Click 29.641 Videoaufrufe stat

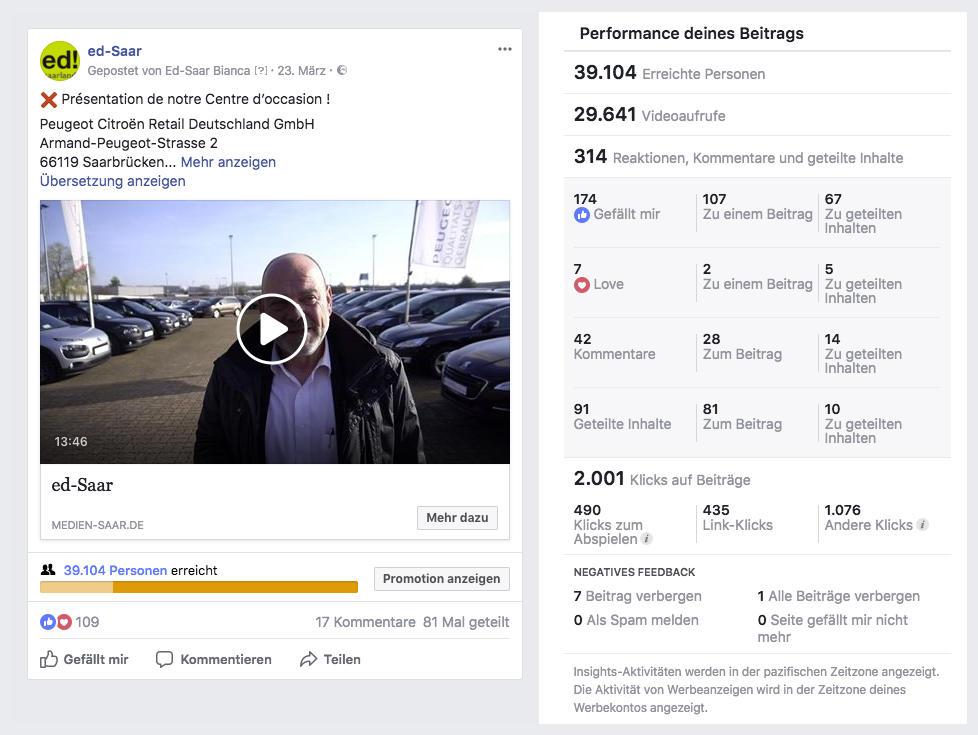click(649, 115)
